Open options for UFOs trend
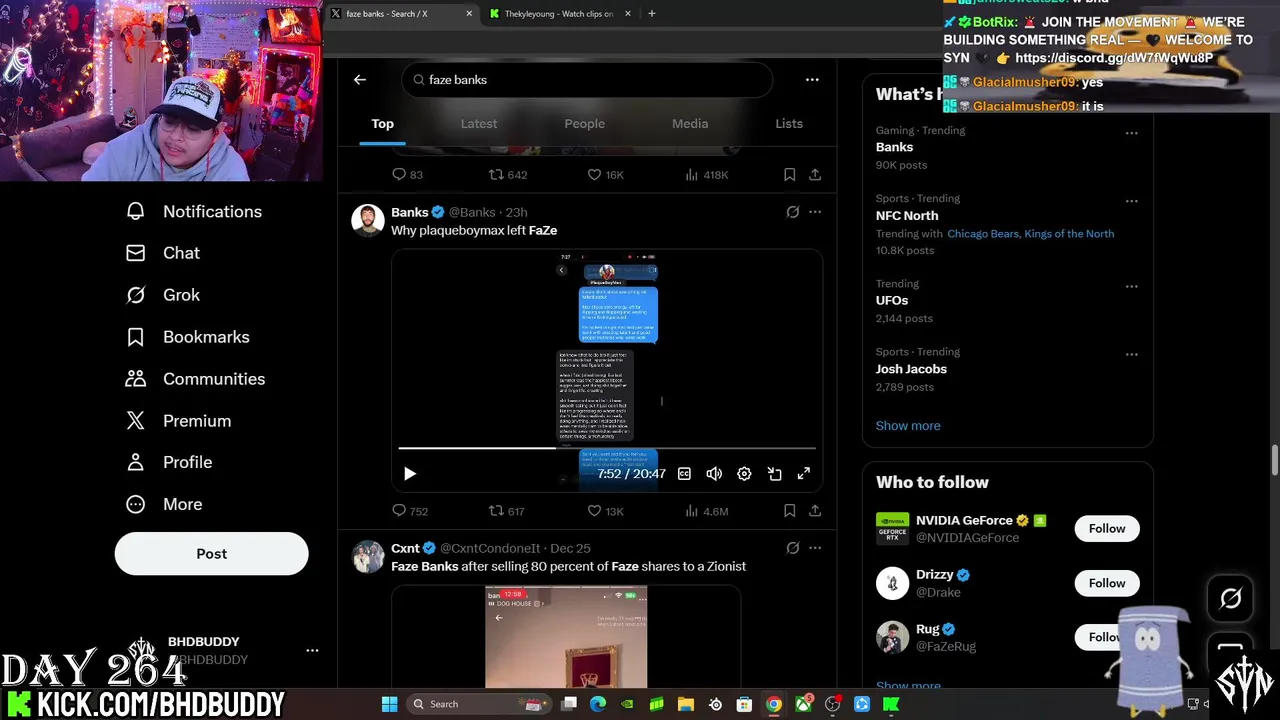 (x=1131, y=286)
